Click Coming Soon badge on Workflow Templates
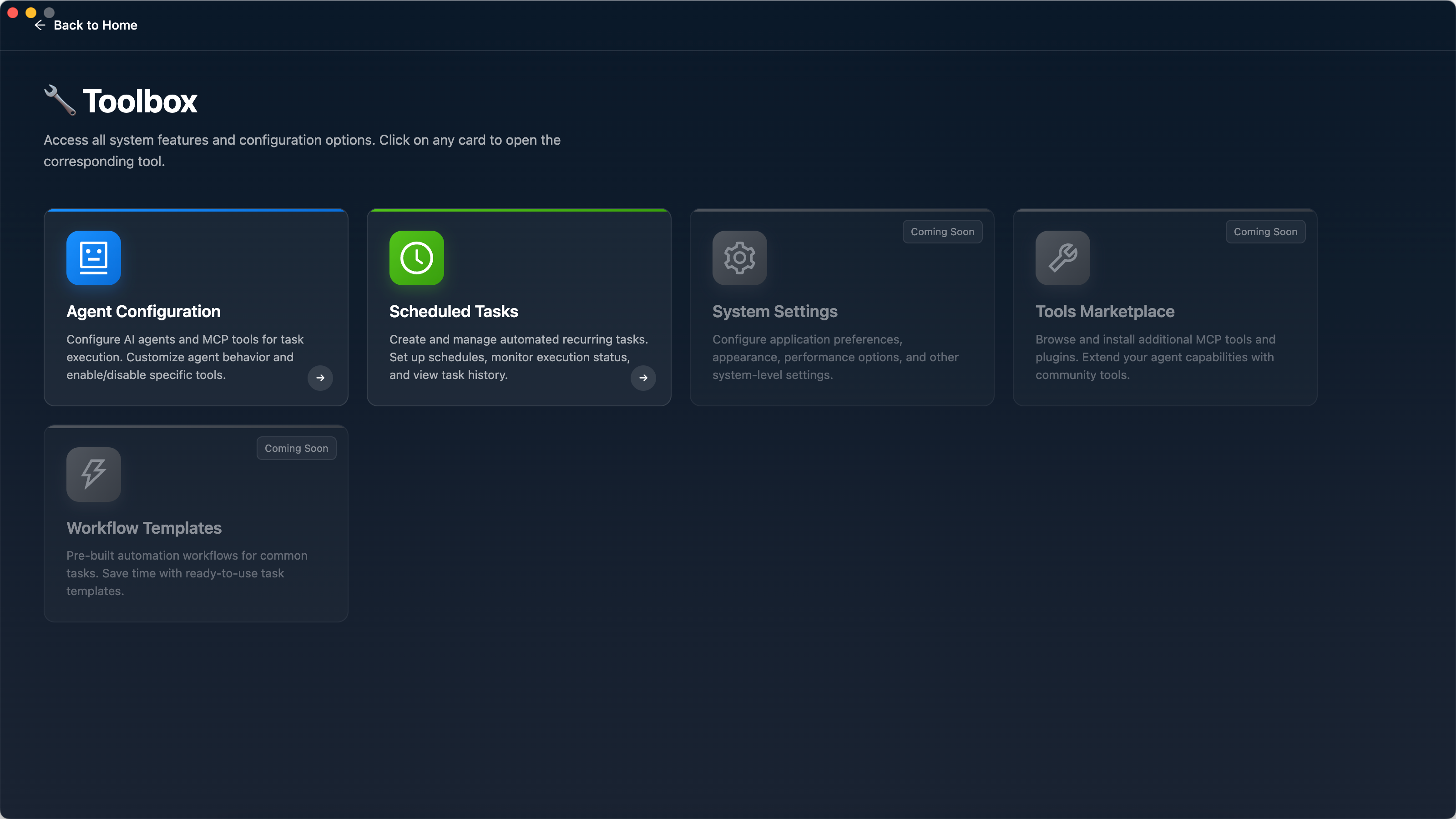Screen dimensions: 1456x819 point(296,448)
